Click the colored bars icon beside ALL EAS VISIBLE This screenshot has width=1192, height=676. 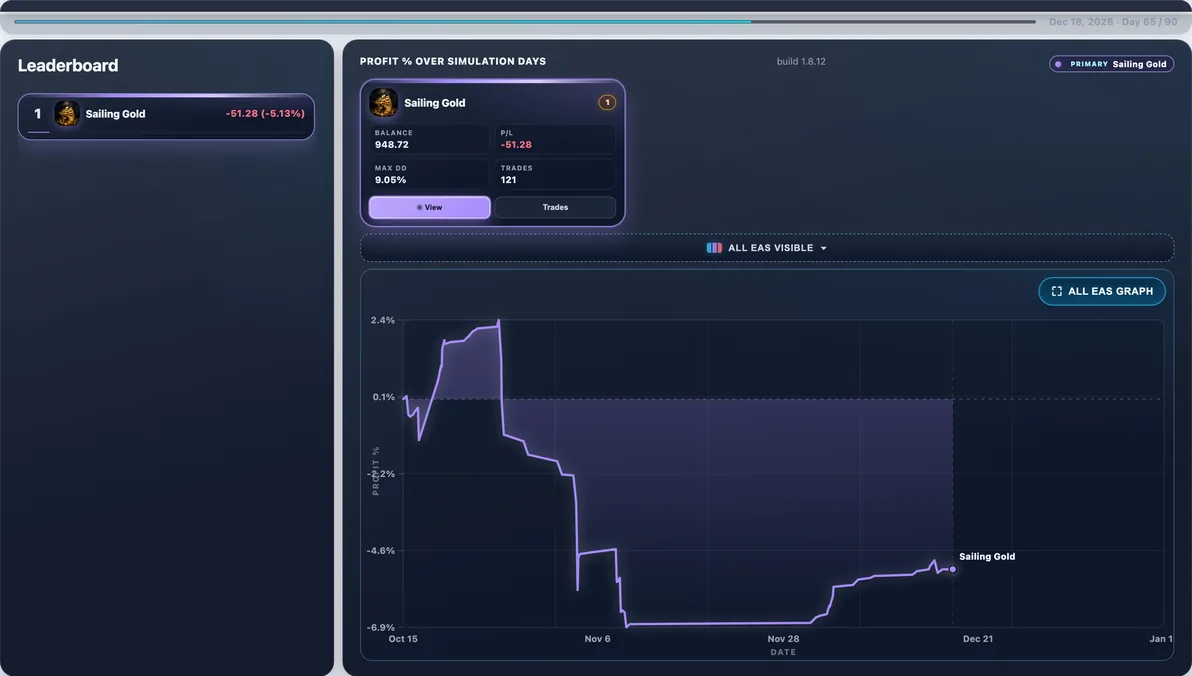point(714,248)
